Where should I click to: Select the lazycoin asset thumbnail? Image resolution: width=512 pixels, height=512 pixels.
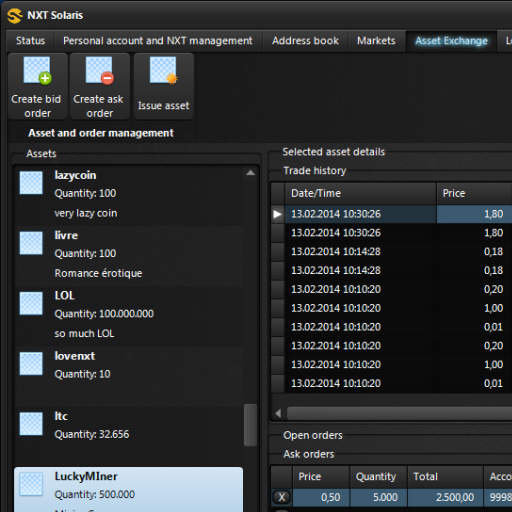coord(31,183)
